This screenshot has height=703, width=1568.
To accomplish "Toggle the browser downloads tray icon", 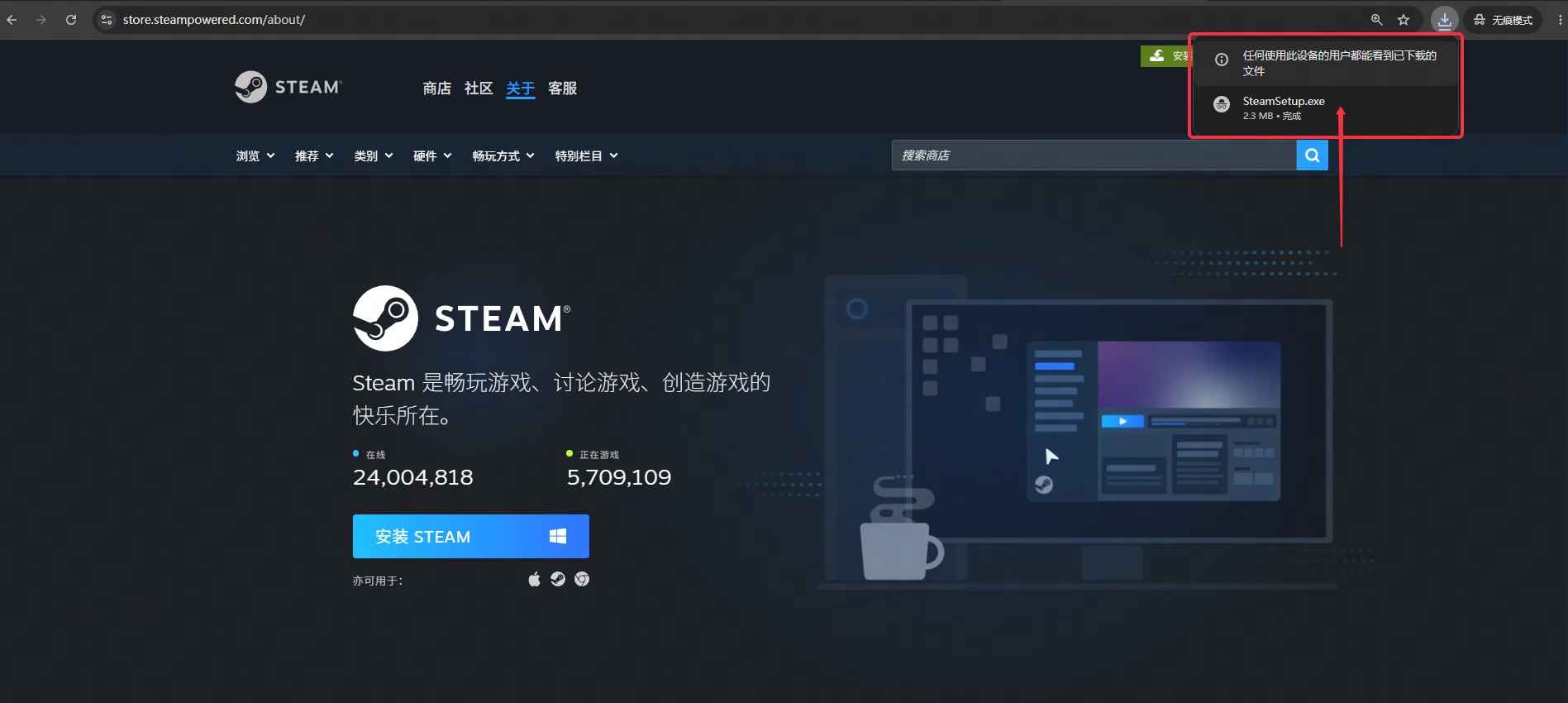I will pyautogui.click(x=1445, y=20).
